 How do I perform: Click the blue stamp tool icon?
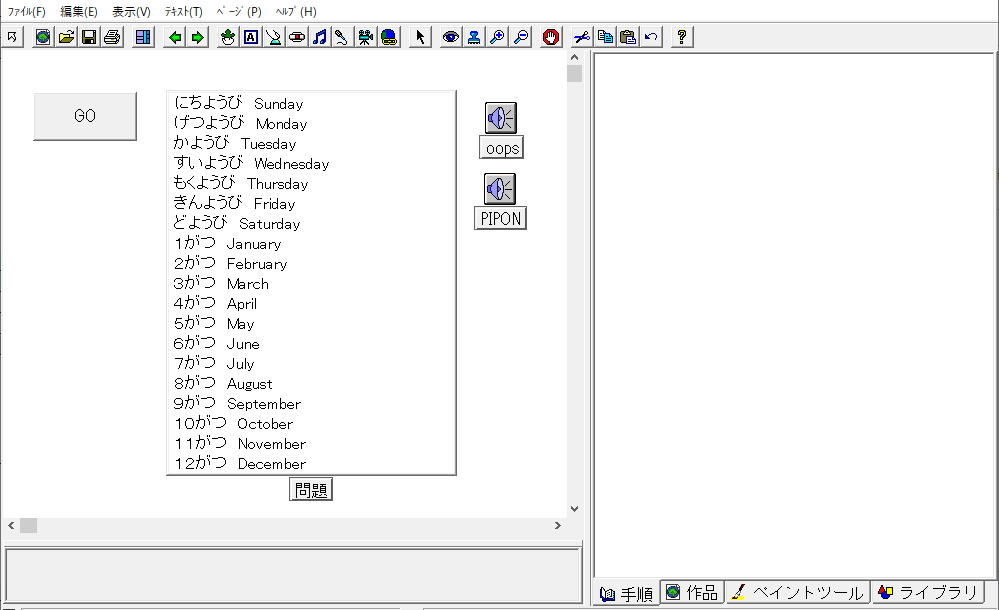pos(474,37)
